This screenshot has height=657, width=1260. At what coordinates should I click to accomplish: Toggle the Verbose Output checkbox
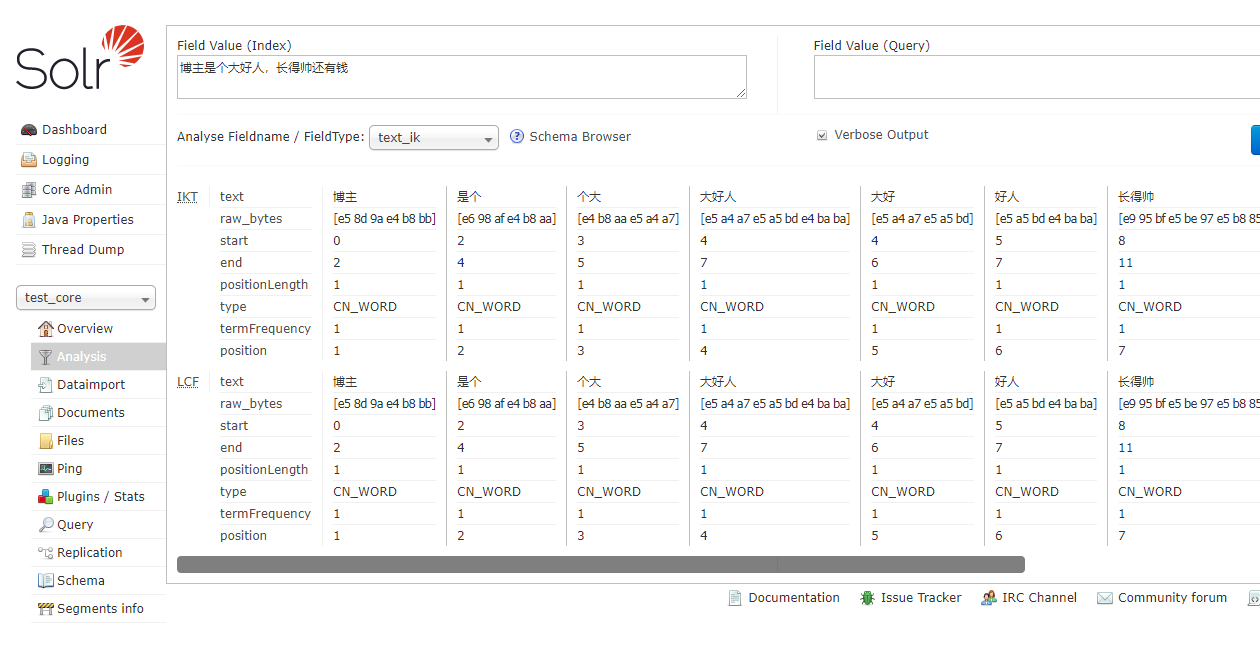821,135
